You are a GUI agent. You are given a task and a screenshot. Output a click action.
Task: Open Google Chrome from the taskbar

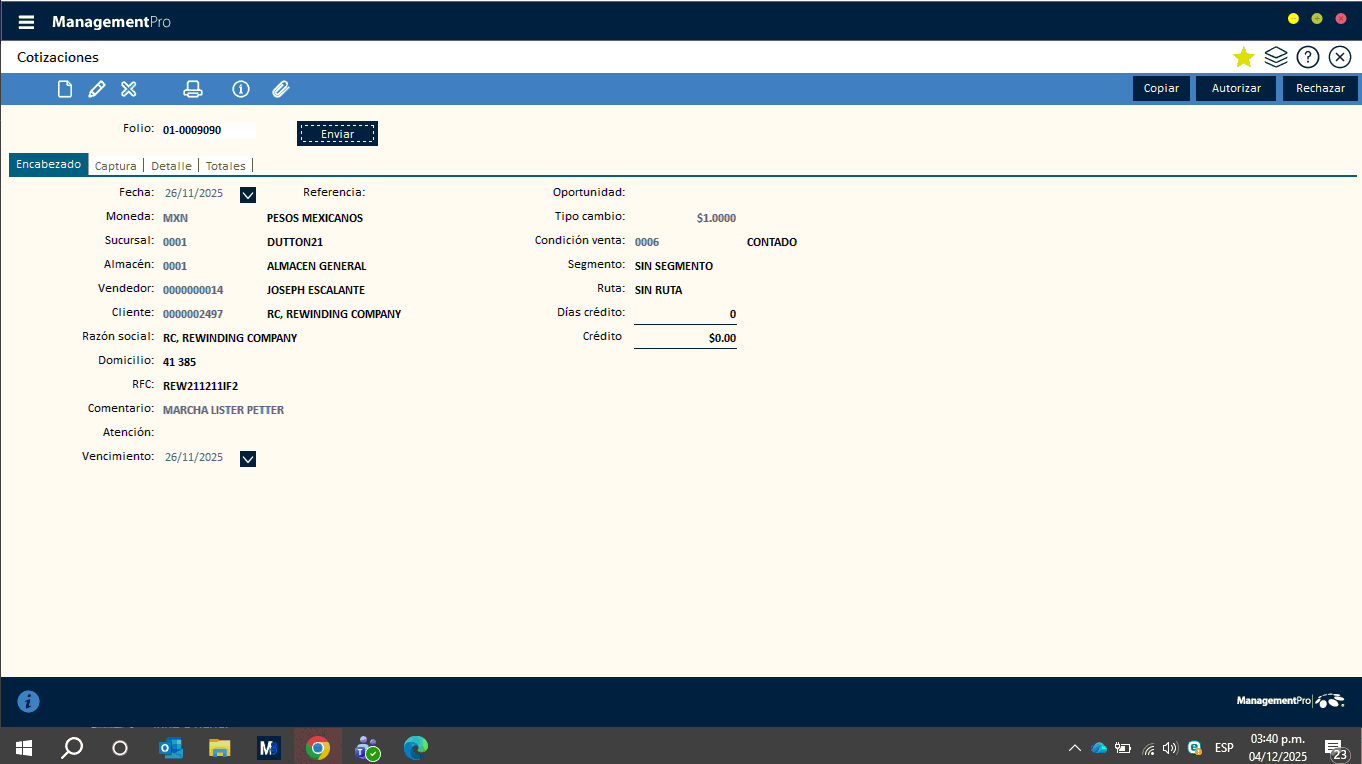tap(318, 747)
